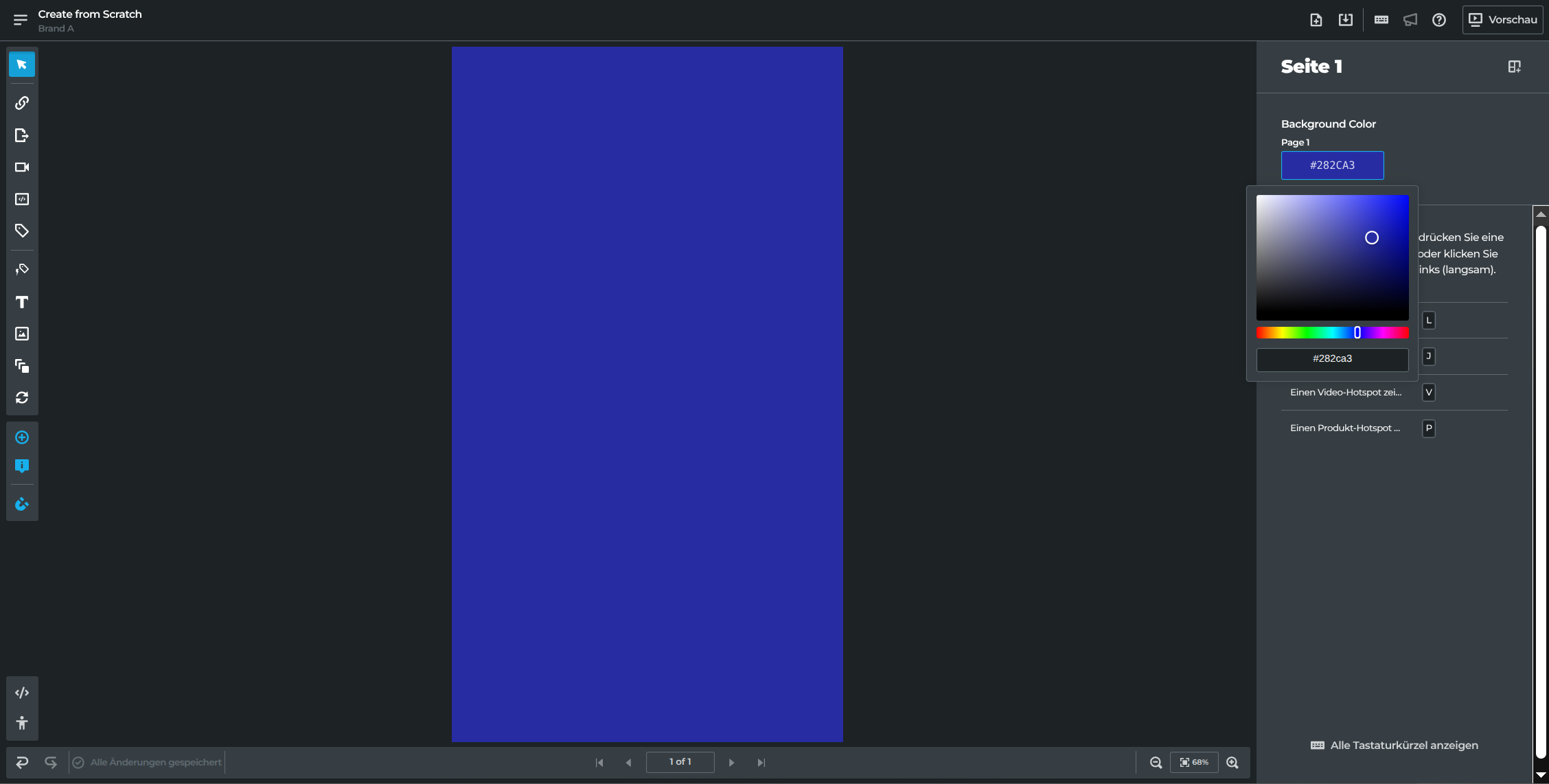Click the zoom in magnifier
Viewport: 1549px width, 784px height.
[1232, 763]
